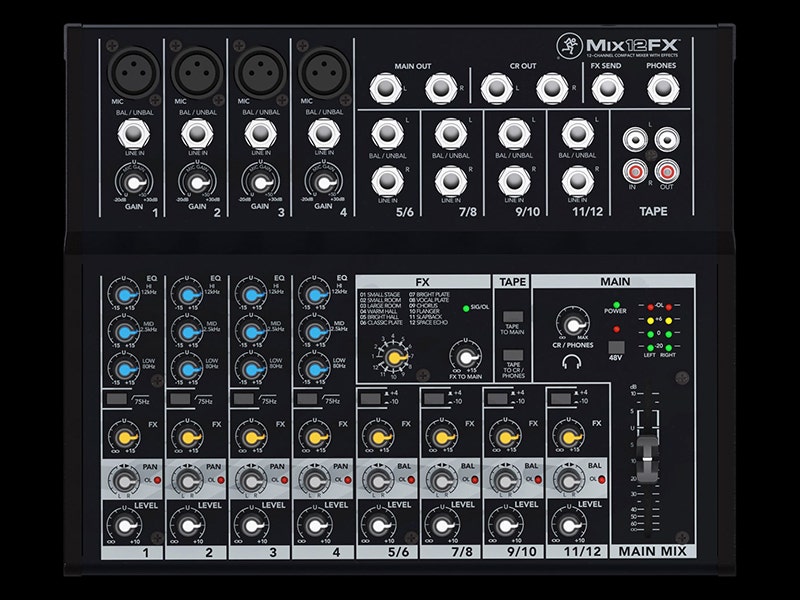The height and width of the screenshot is (600, 800).
Task: Click channel 5/6 right LINE IN jack
Action: pyautogui.click(x=387, y=181)
